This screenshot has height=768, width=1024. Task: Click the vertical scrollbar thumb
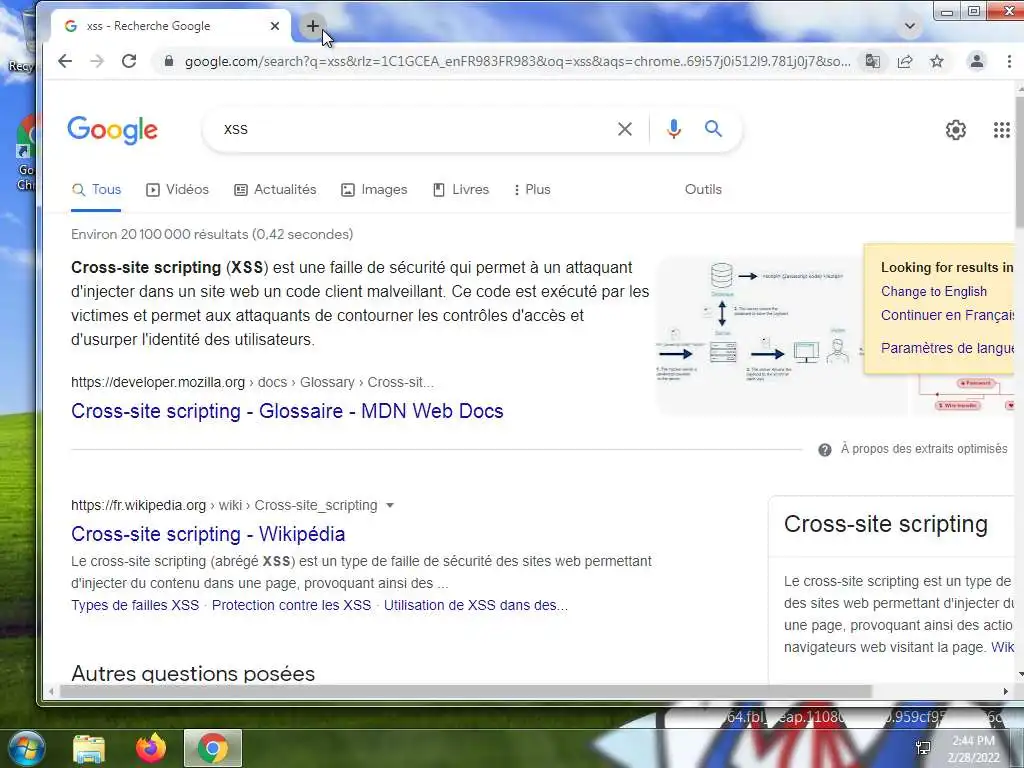(1019, 163)
